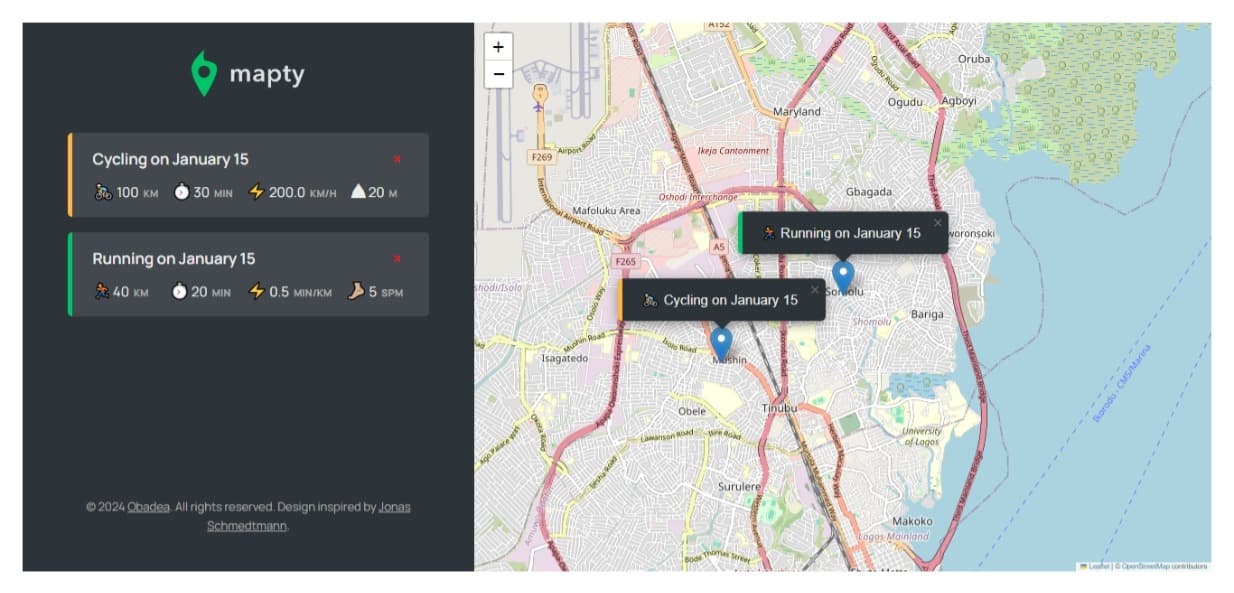Click the bicycle icon in Cycling workout

103,192
